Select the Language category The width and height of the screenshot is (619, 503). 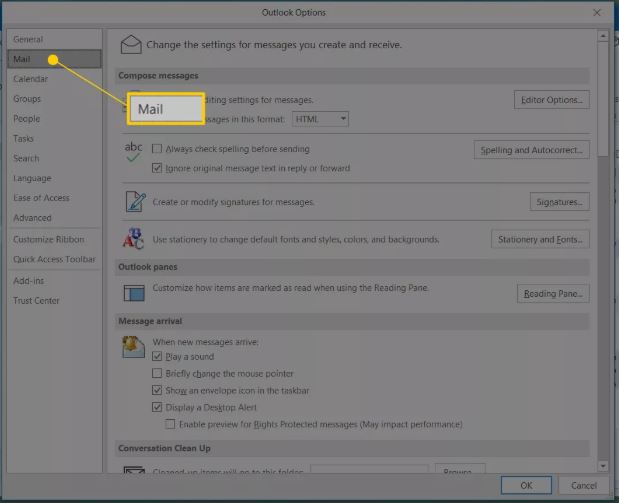pyautogui.click(x=54, y=178)
